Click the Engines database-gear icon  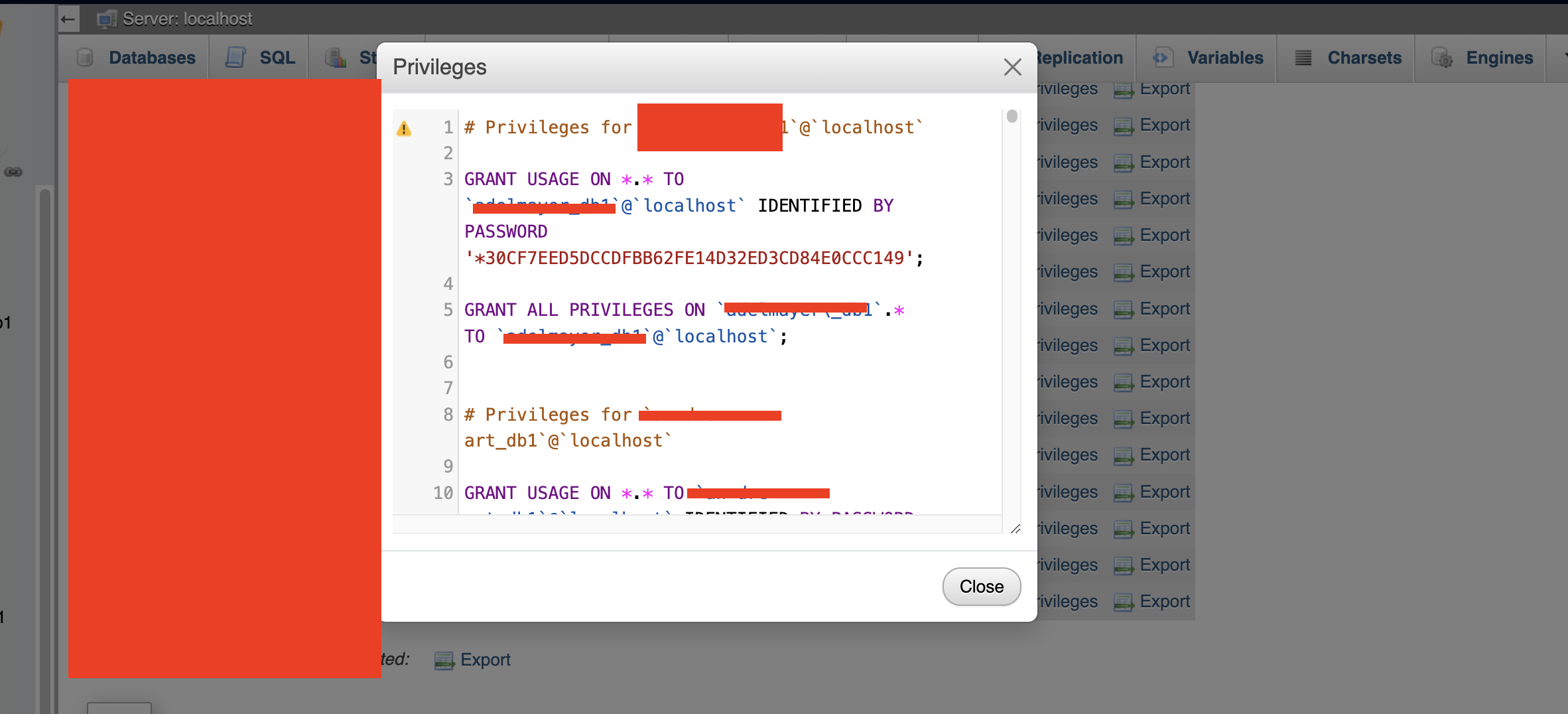pos(1441,58)
